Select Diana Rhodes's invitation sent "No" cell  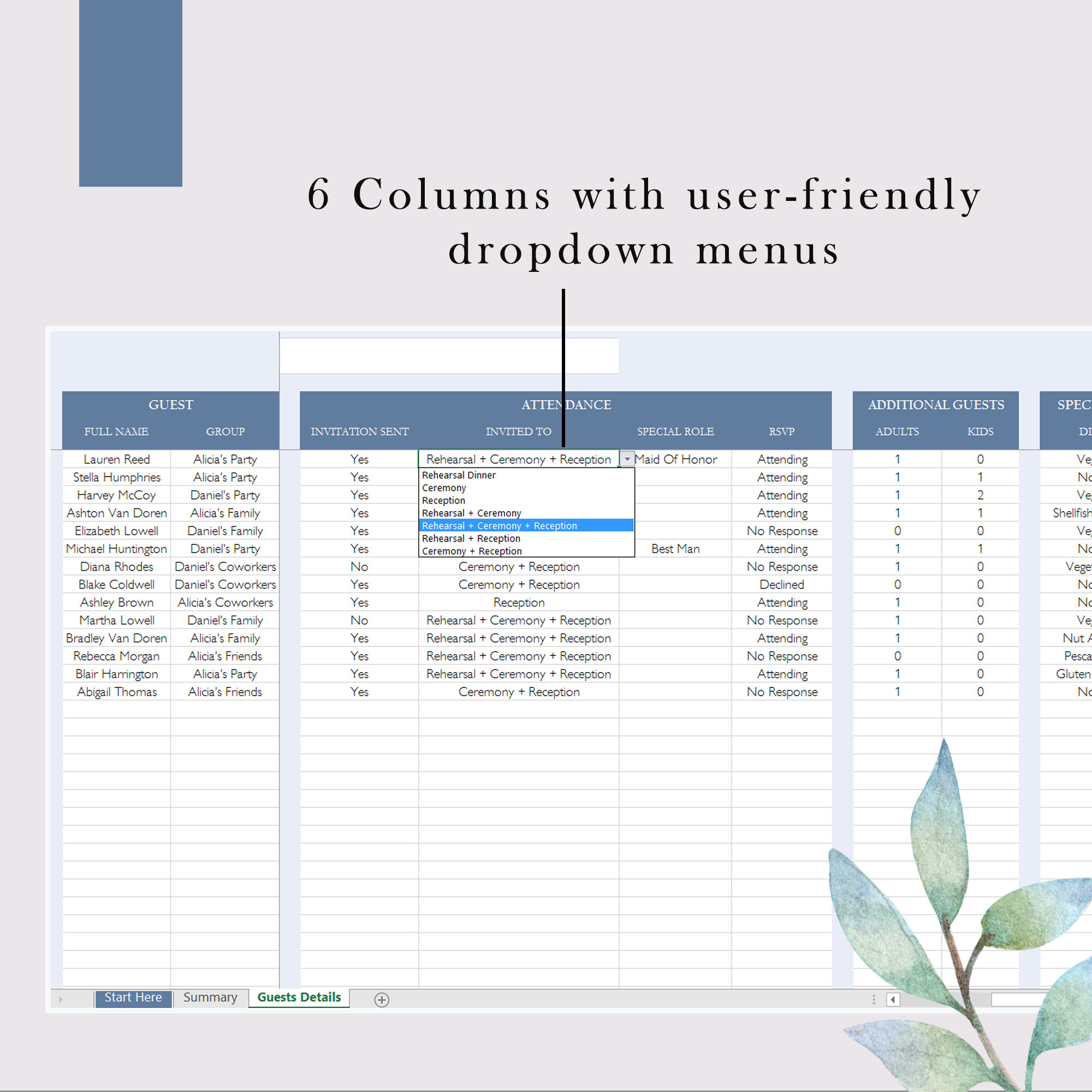[359, 566]
